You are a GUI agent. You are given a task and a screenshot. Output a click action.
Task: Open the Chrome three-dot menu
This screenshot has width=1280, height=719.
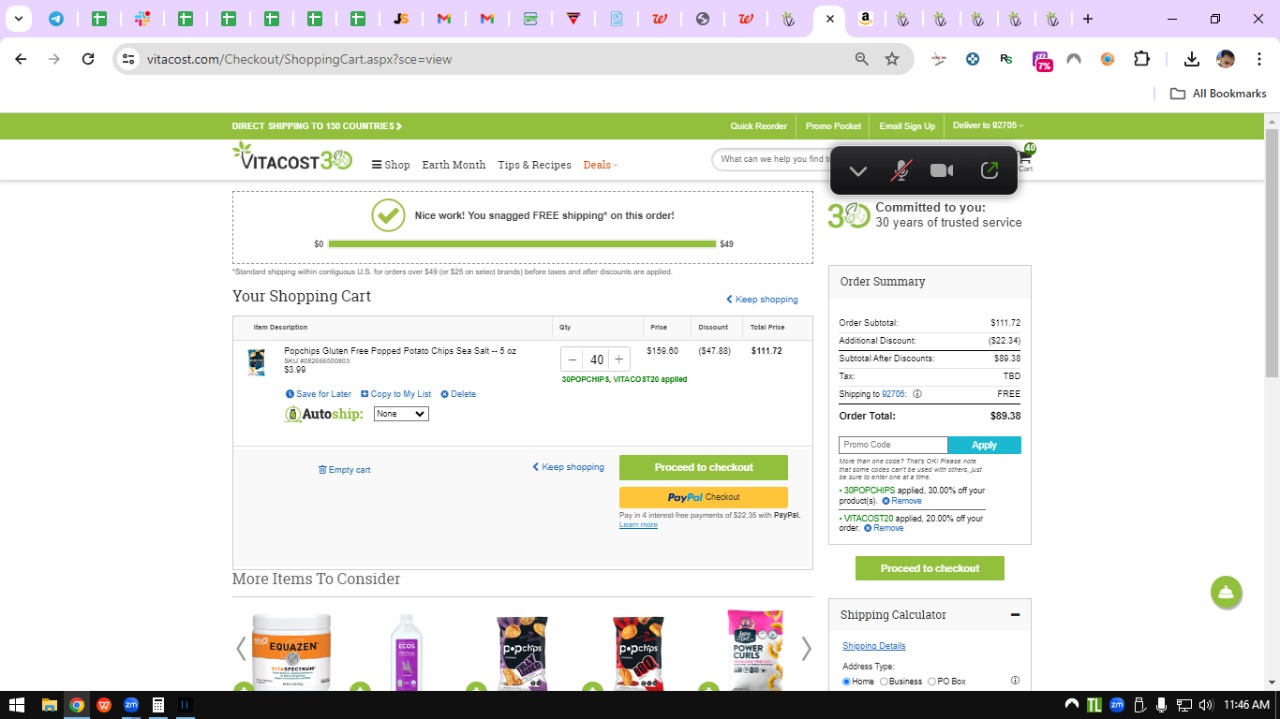(x=1259, y=59)
